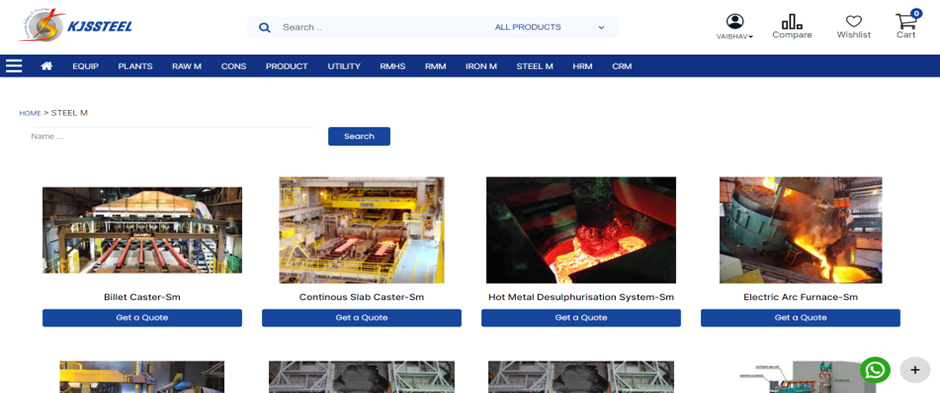
Task: Click the blue Search button
Action: click(359, 137)
